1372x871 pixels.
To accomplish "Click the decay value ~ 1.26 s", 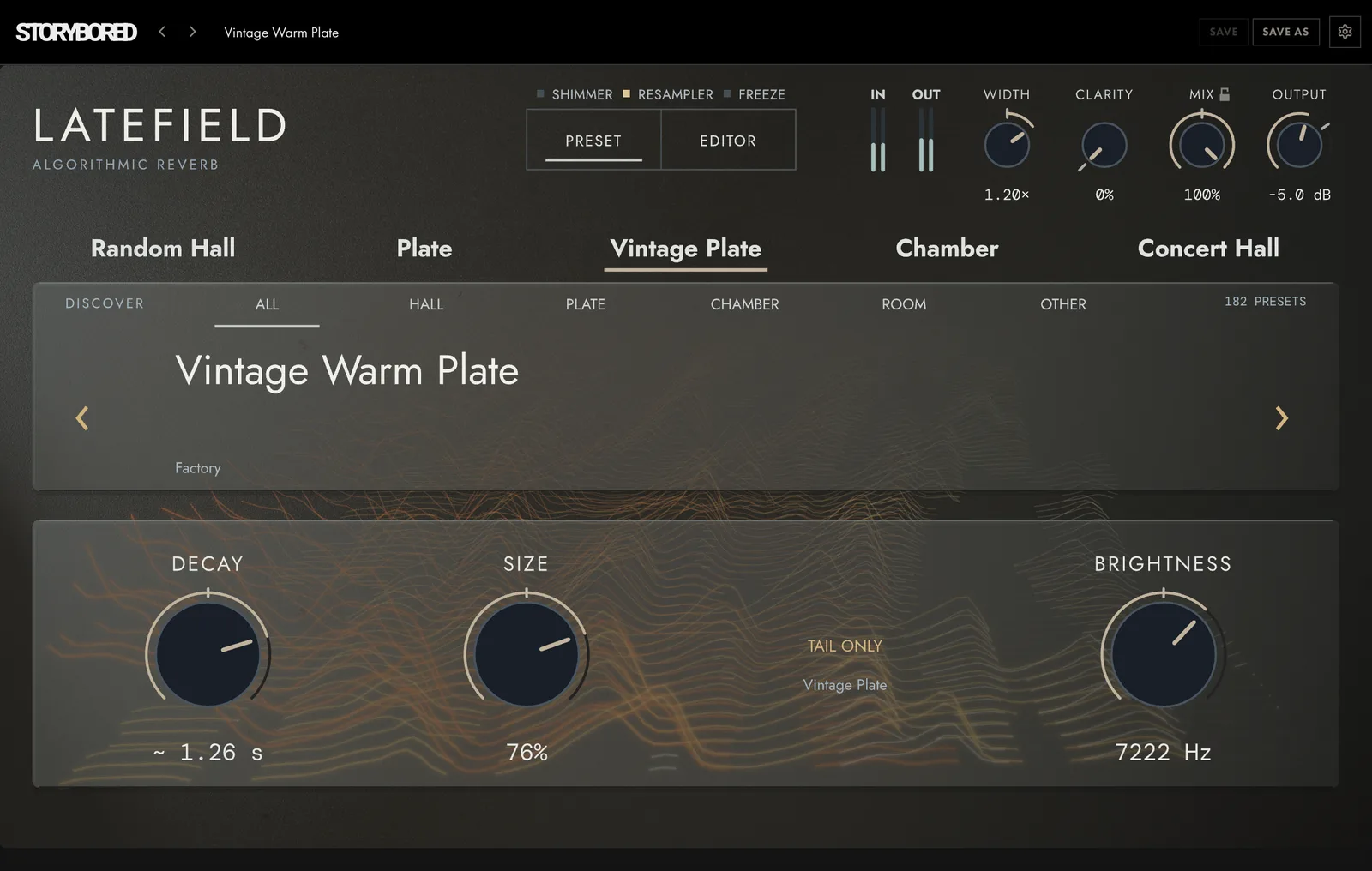I will (208, 753).
